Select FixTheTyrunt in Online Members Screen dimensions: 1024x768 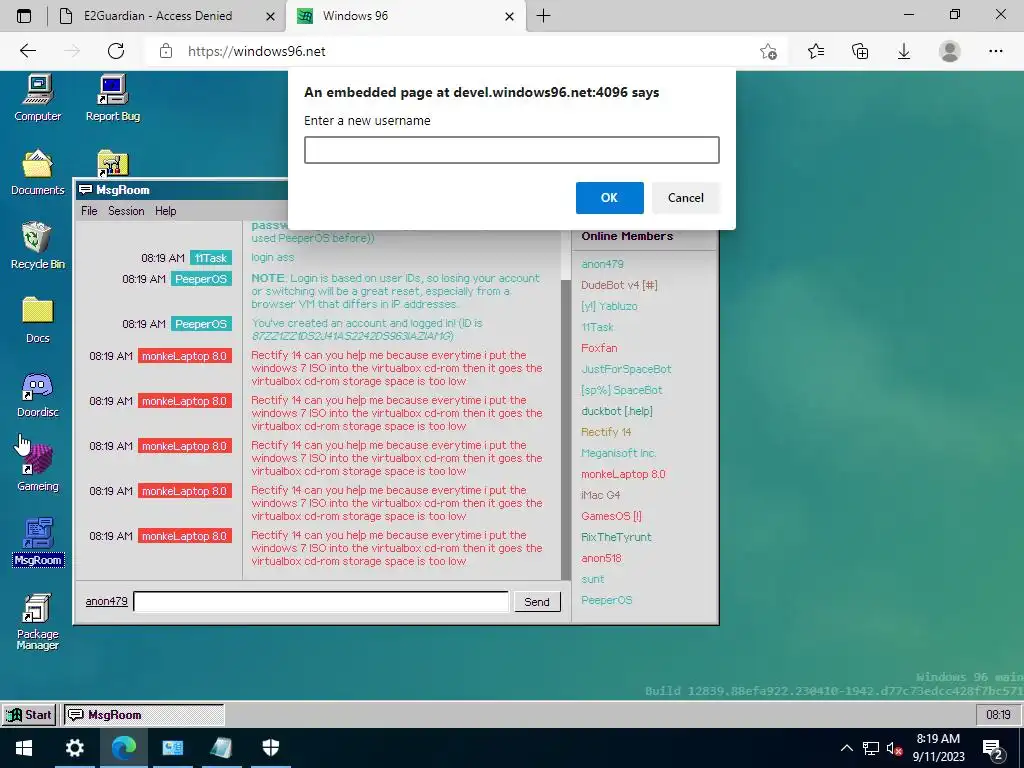click(616, 537)
